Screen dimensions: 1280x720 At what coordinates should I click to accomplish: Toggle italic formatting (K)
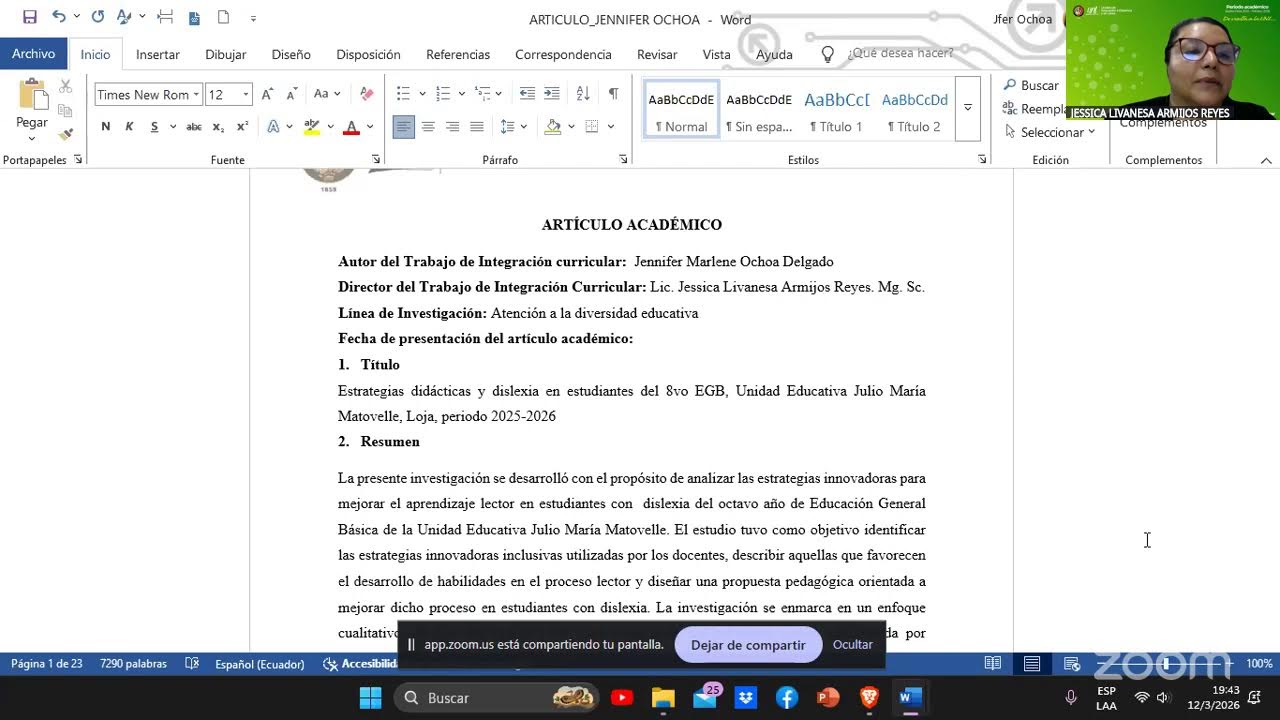click(129, 127)
